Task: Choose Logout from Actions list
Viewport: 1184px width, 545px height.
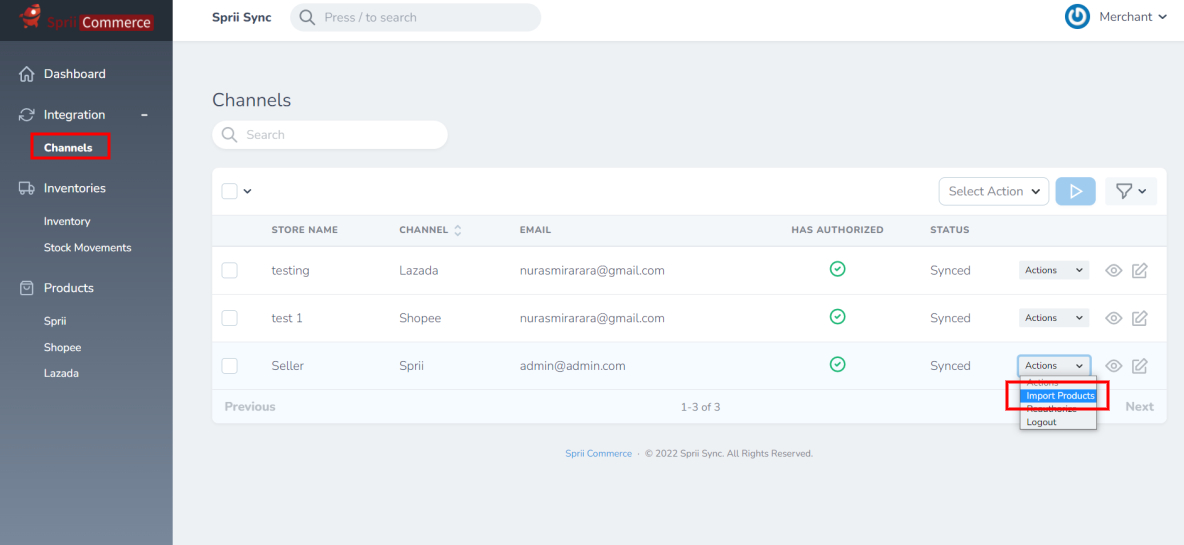Action: coord(1058,422)
